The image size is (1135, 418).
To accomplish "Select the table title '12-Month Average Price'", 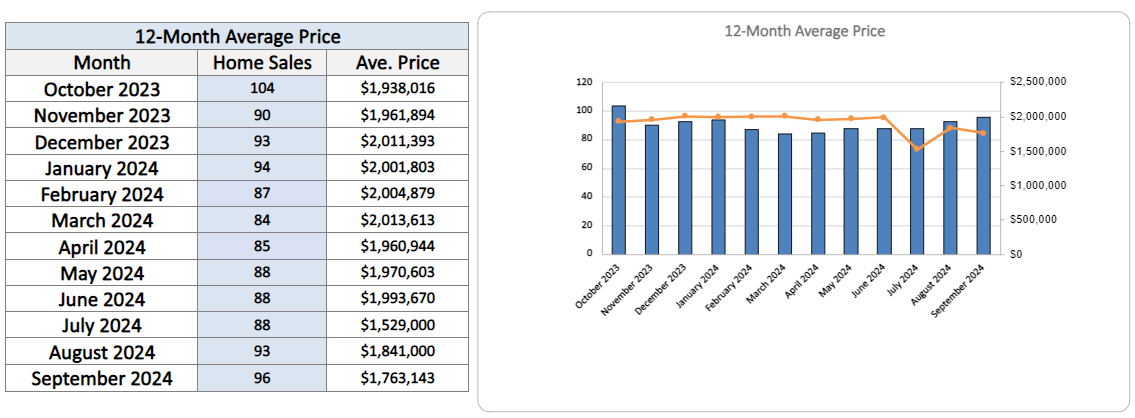I will point(237,35).
